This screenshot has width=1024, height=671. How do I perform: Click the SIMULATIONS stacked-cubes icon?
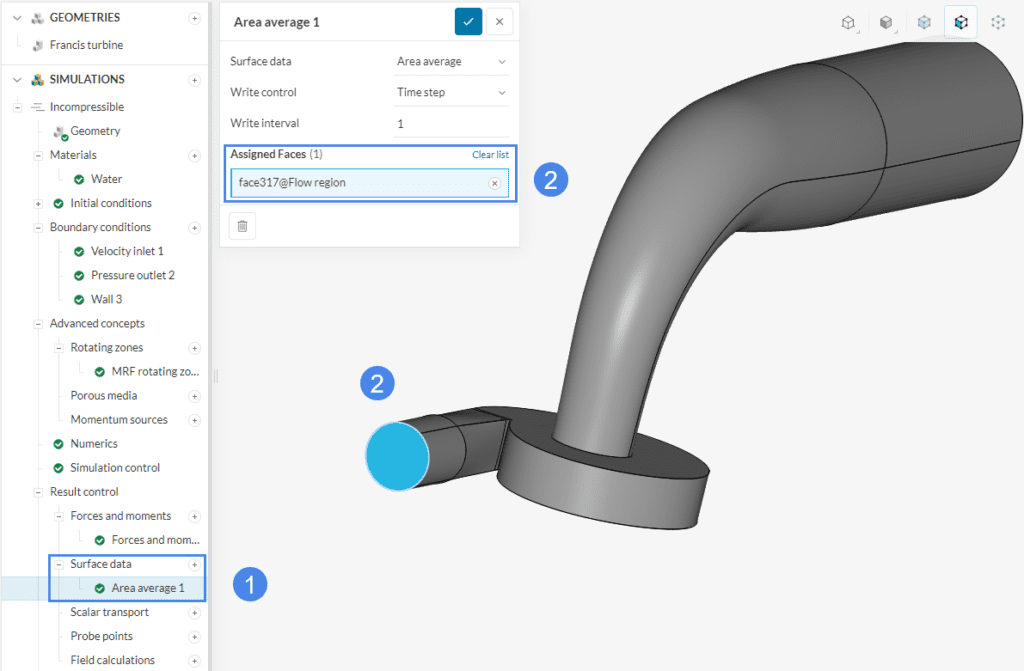[x=36, y=79]
